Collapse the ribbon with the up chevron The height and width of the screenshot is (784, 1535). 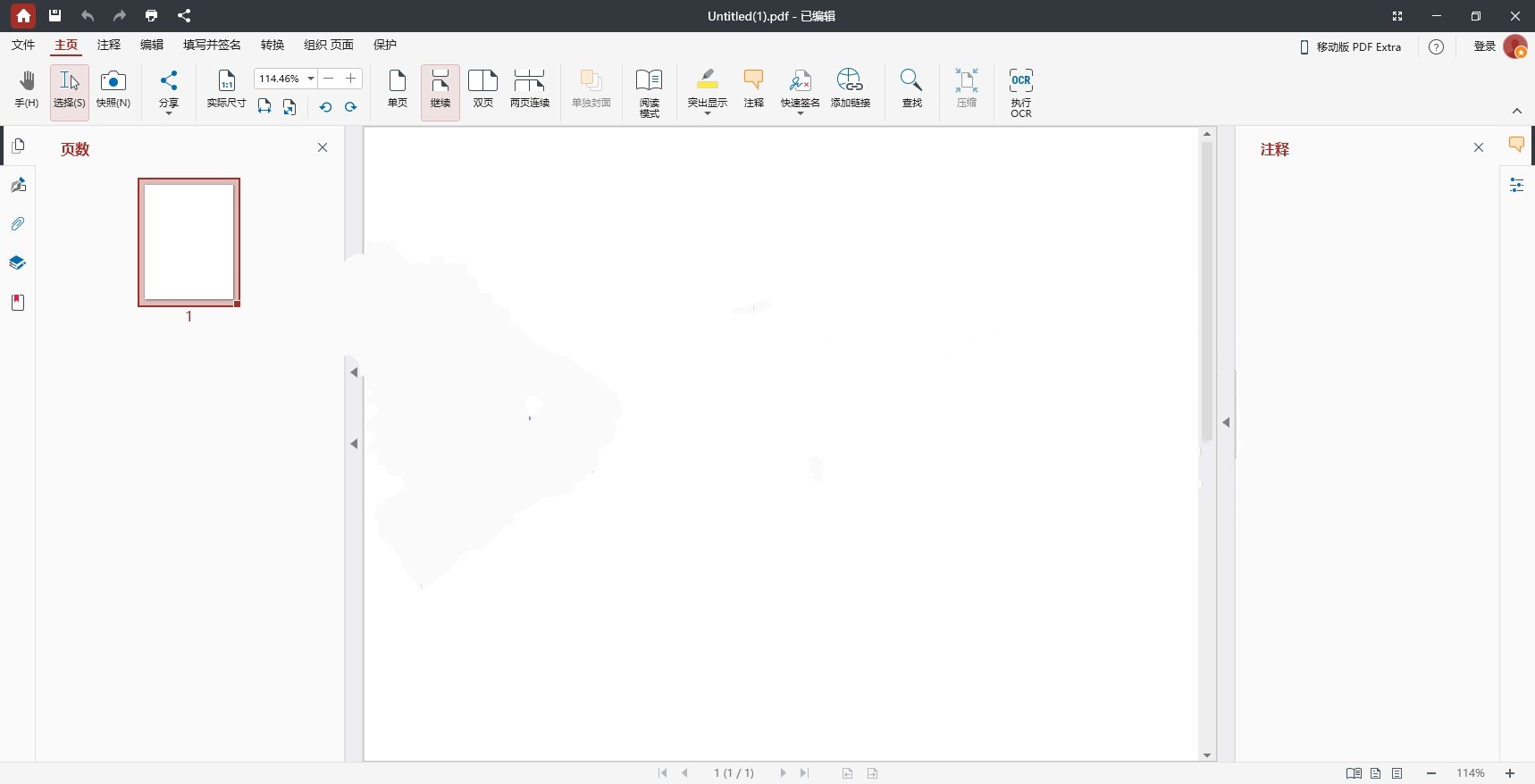tap(1517, 111)
